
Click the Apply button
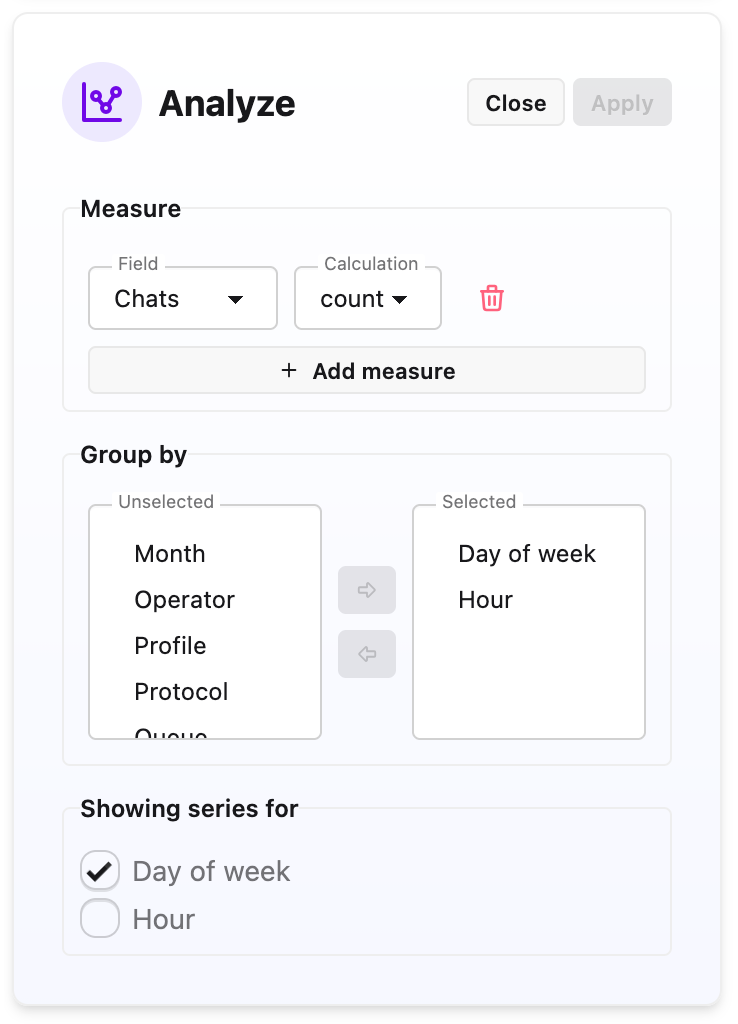click(622, 103)
